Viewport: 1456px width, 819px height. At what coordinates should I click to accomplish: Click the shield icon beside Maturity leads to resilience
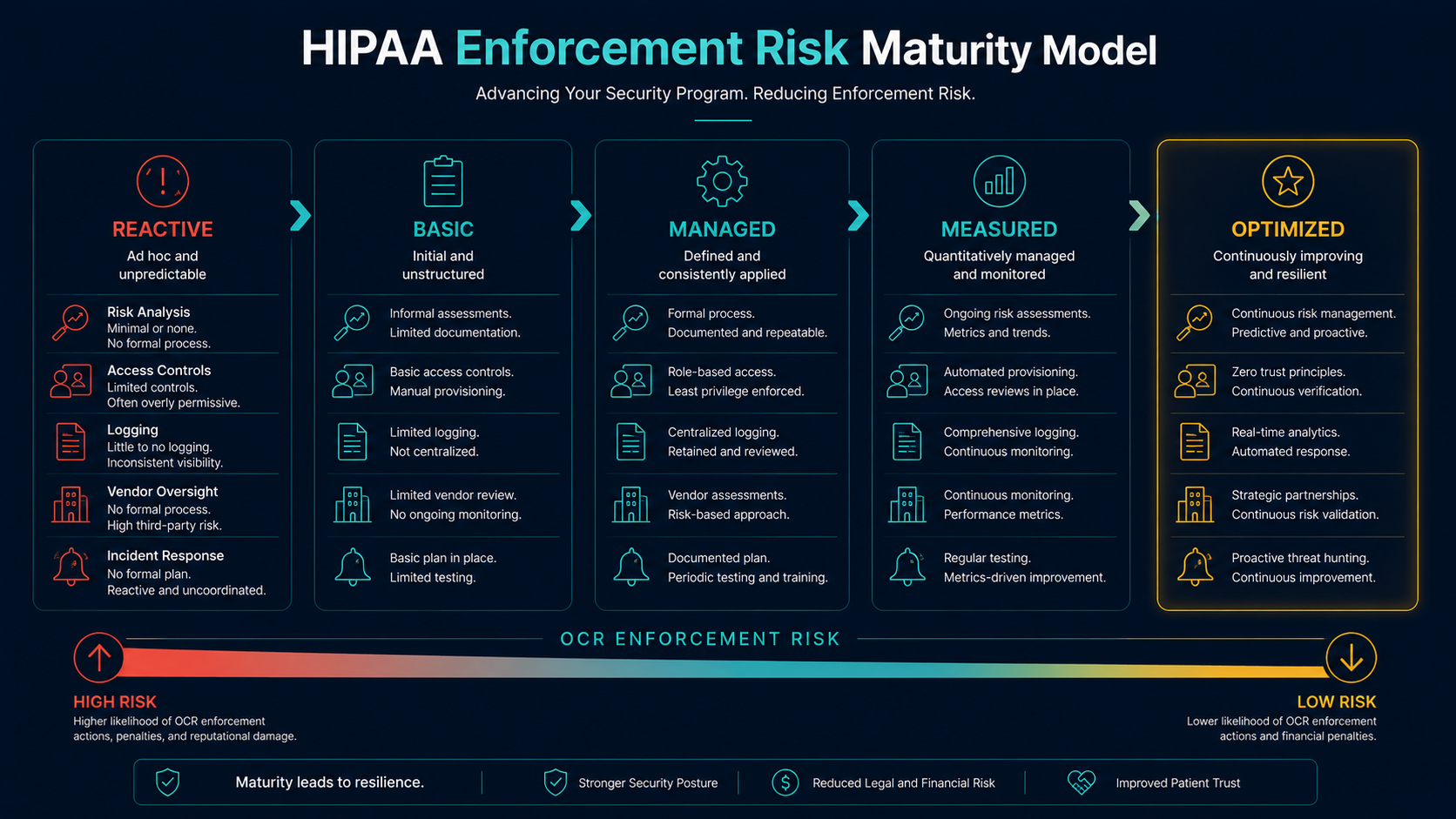click(x=167, y=782)
